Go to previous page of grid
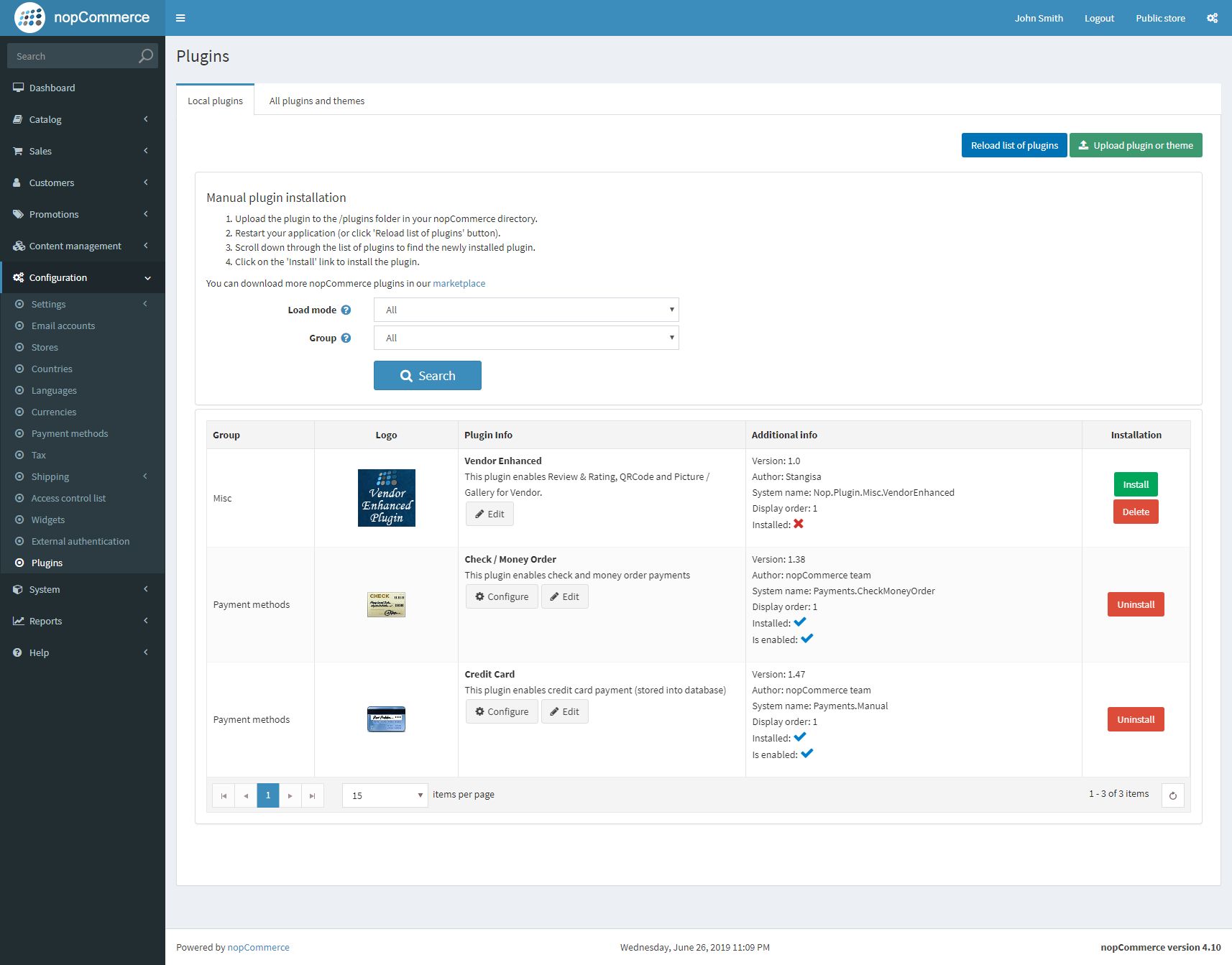The height and width of the screenshot is (965, 1232). click(246, 795)
